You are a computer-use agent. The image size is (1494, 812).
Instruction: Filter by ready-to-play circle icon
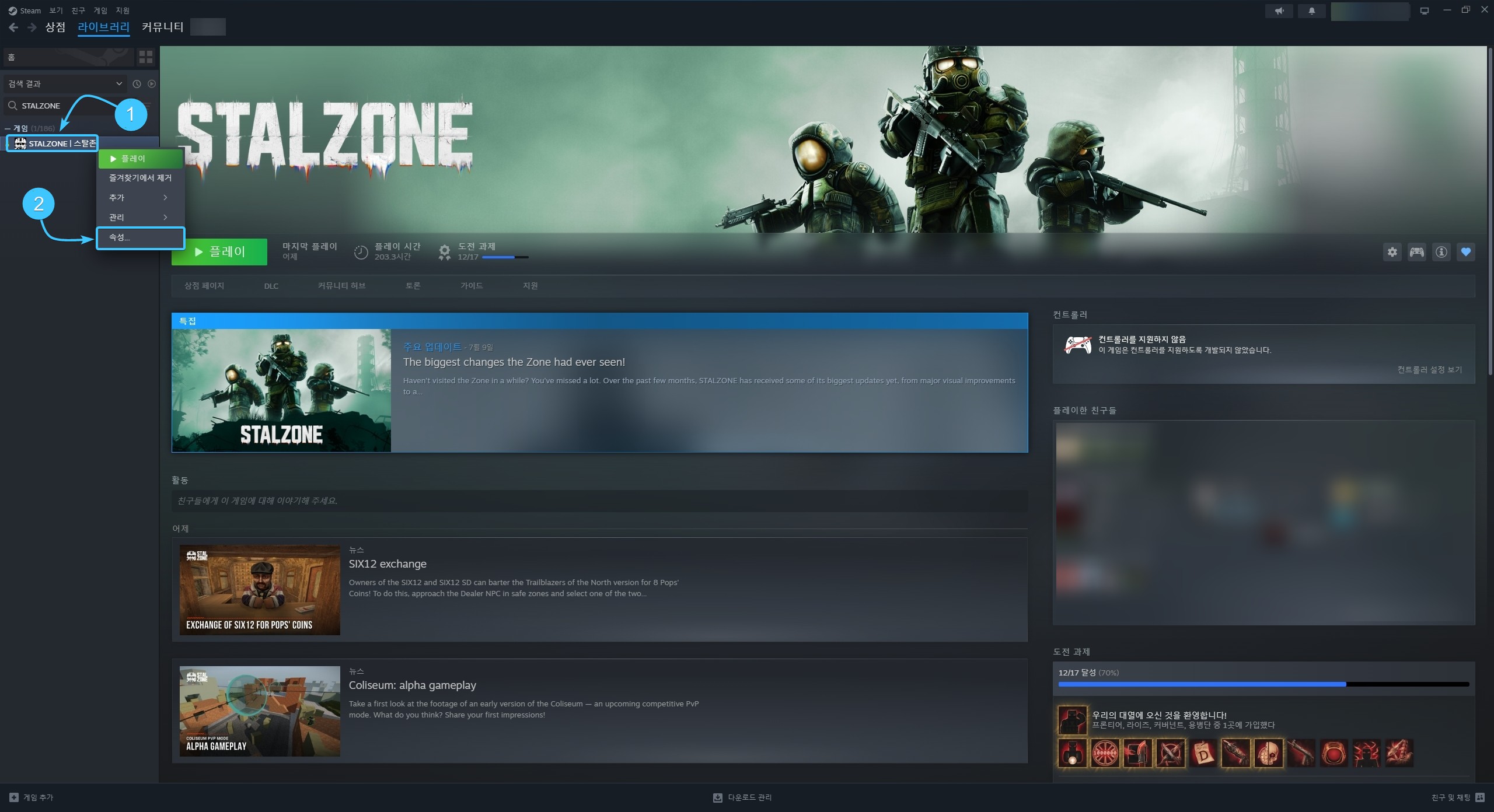(x=152, y=84)
